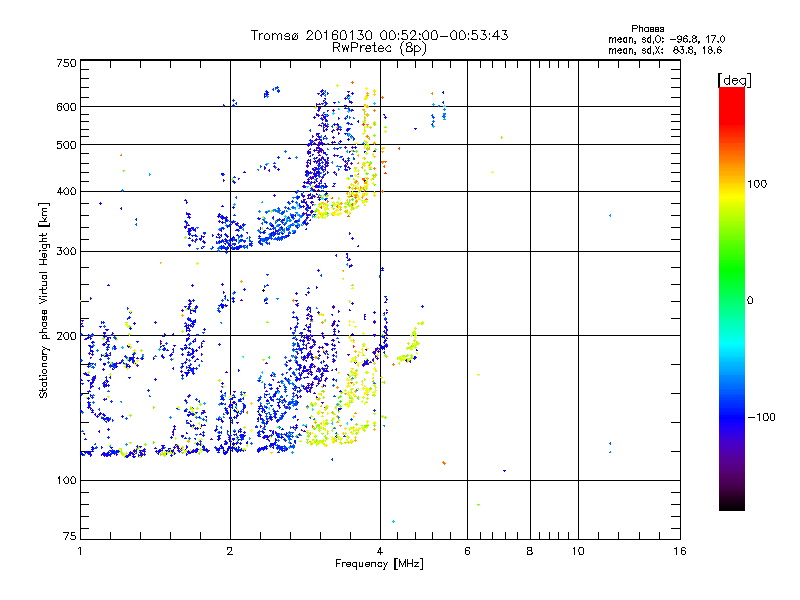Click the colorbar label '0'
This screenshot has height=600, width=800.
750,301
